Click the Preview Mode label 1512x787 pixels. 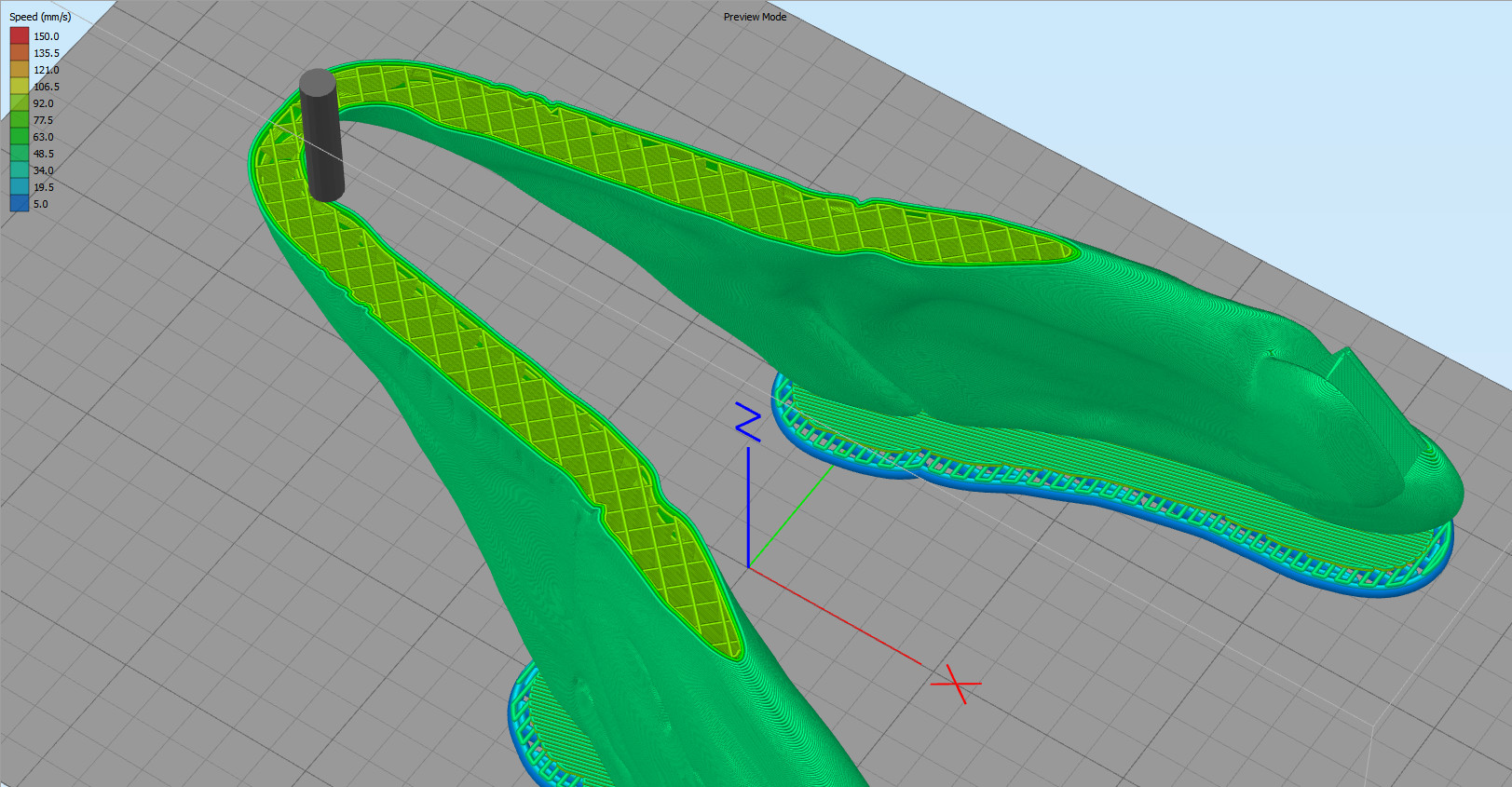(755, 17)
